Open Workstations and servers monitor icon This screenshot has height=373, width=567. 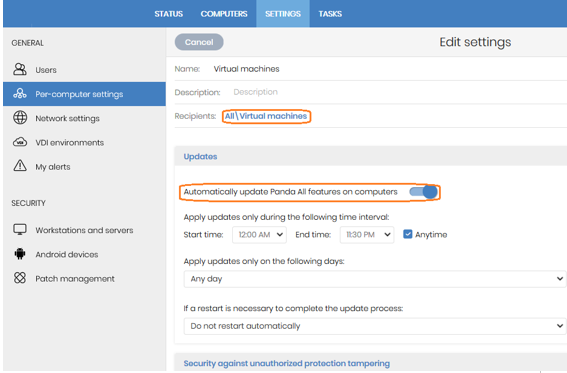[x=20, y=230]
